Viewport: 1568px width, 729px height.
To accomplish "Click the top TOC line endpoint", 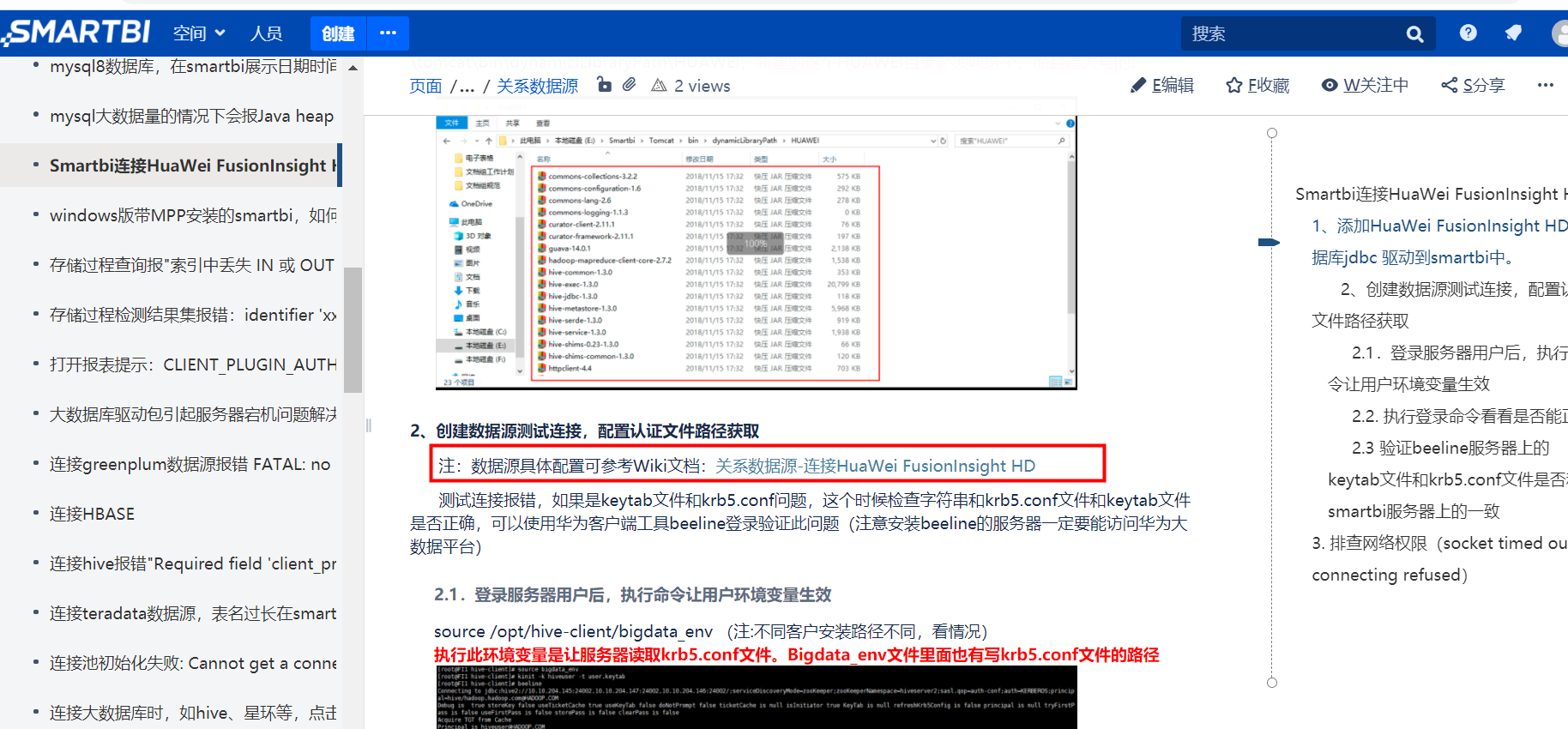I will (x=1272, y=133).
